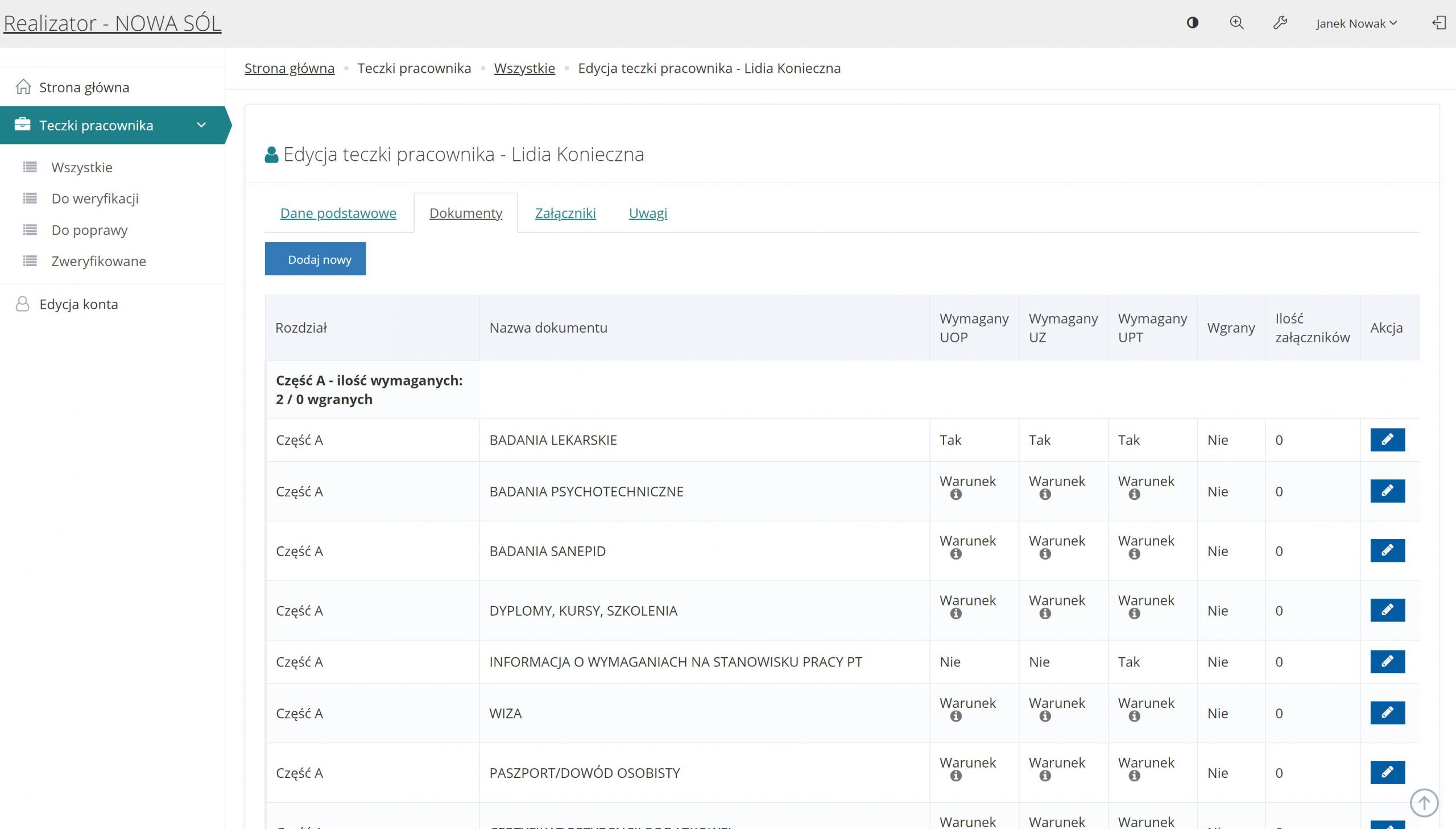The height and width of the screenshot is (829, 1456).
Task: Show Warunek info for PASZPORT/DOWÓD OSOBISTY under Wymagany UZ
Action: (1045, 775)
